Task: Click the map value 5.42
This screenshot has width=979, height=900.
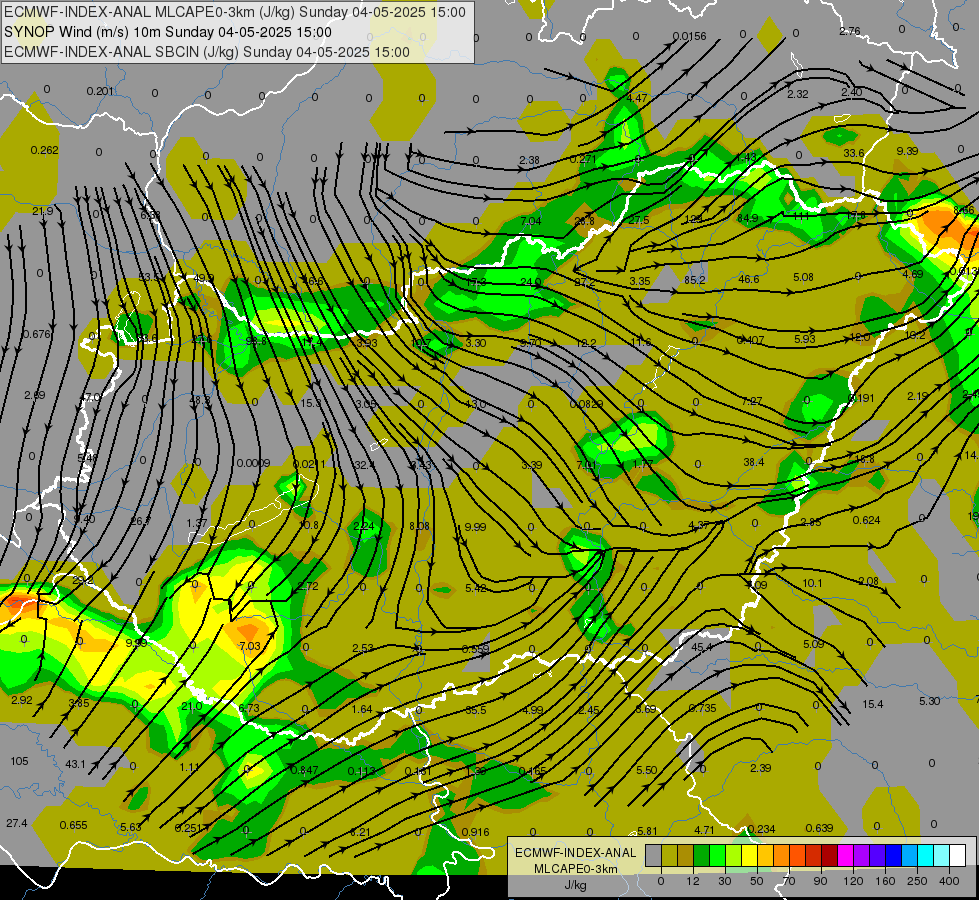Action: pos(476,588)
